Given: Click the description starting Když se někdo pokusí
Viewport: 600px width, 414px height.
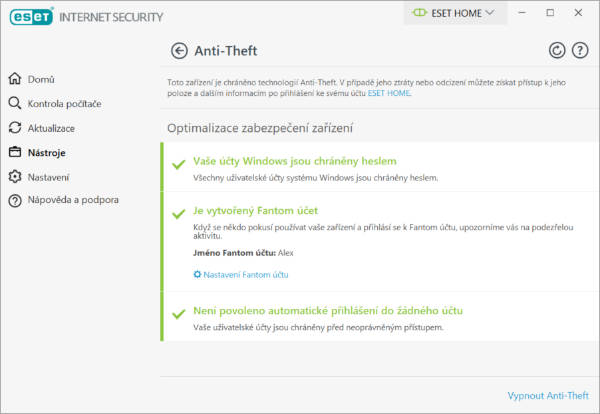Looking at the screenshot, I should pos(383,231).
